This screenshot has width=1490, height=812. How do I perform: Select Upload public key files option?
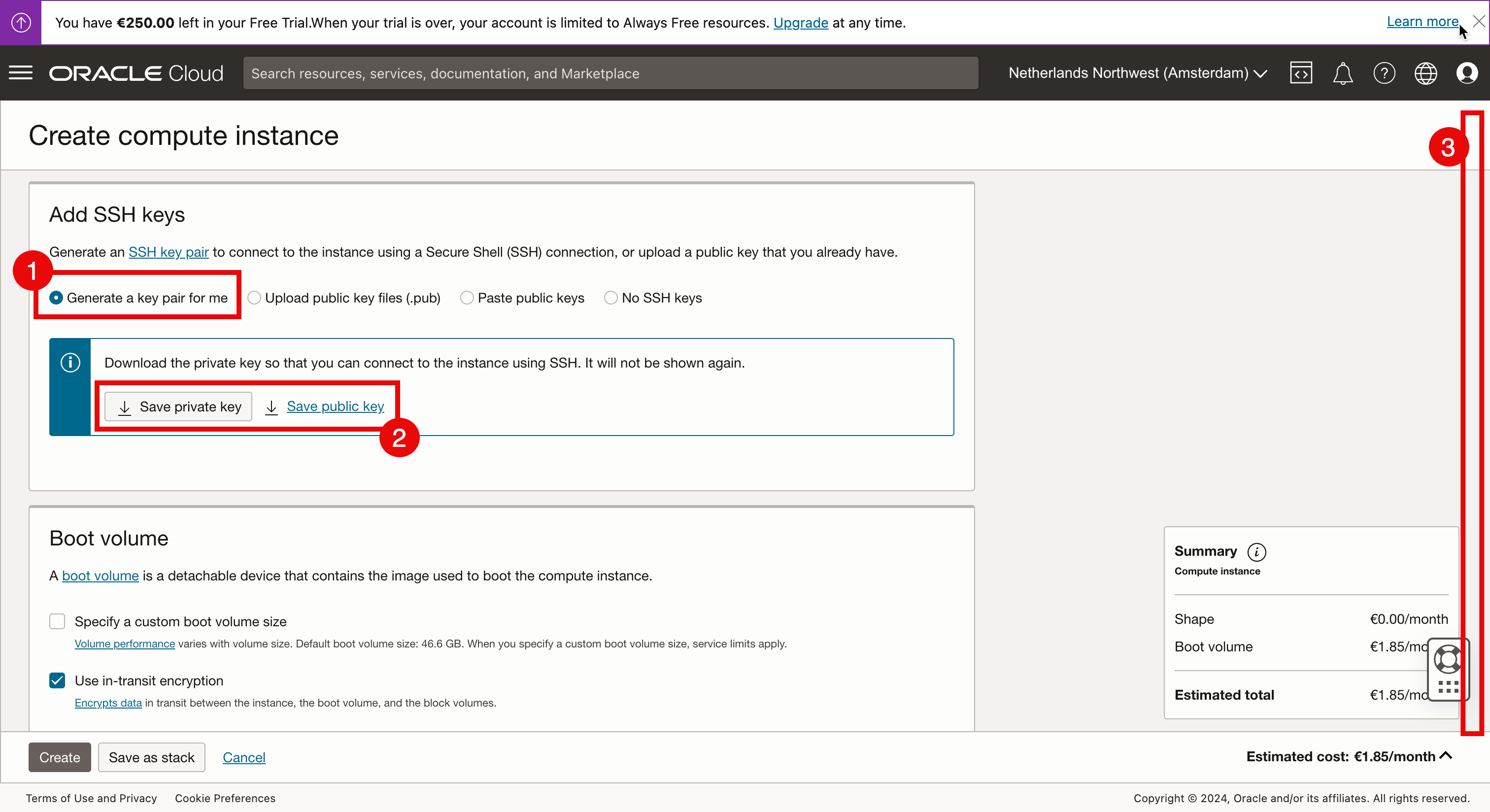tap(254, 298)
